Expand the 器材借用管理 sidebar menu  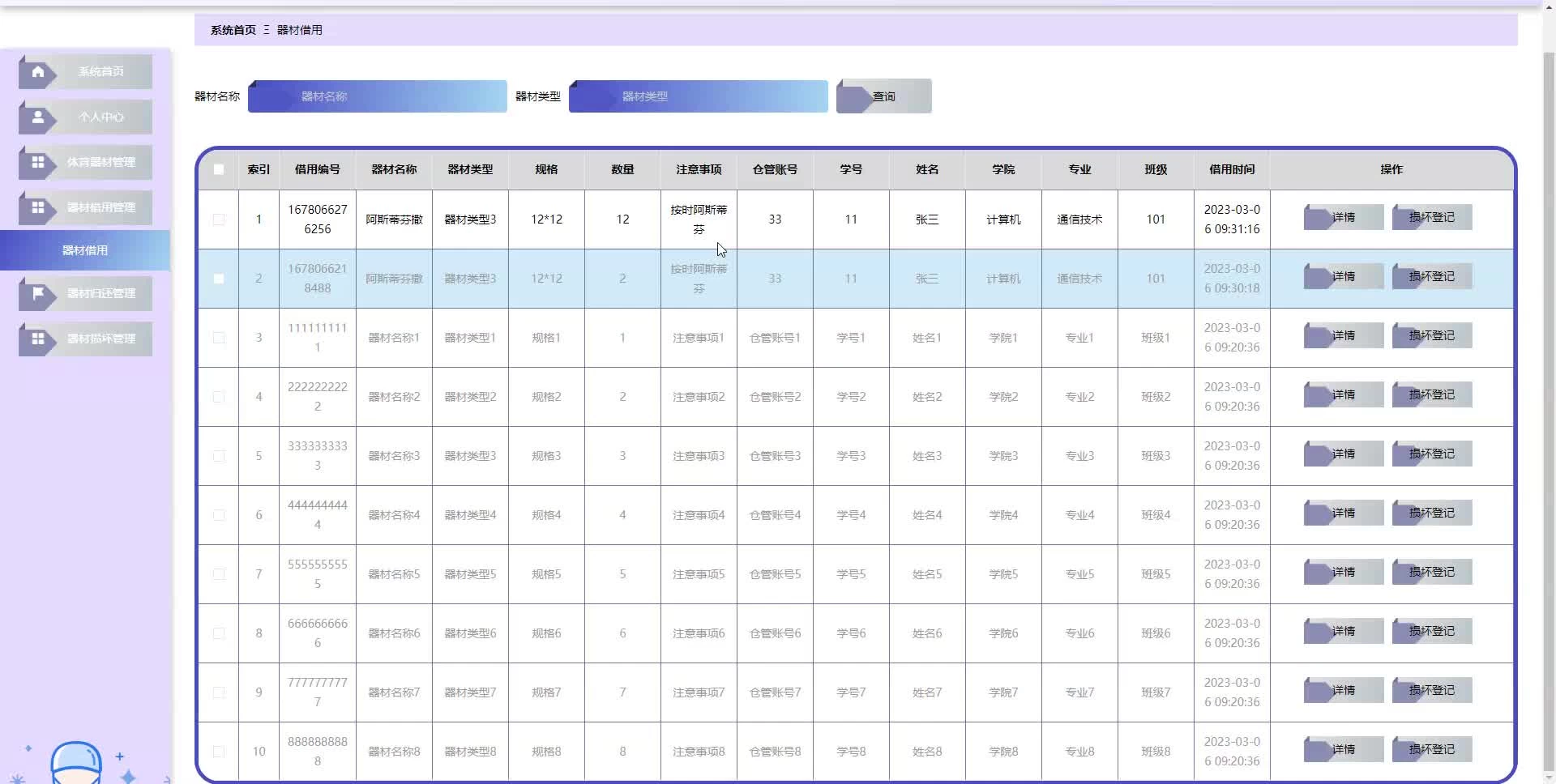(100, 208)
